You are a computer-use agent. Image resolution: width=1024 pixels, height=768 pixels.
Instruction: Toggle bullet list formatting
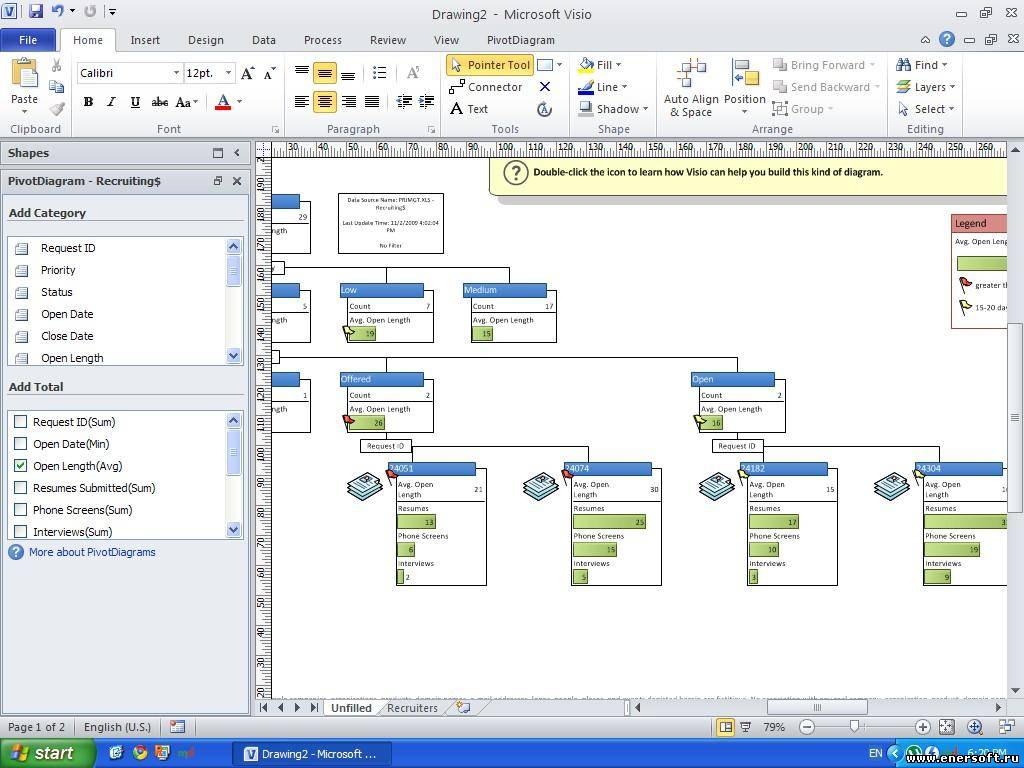(379, 72)
